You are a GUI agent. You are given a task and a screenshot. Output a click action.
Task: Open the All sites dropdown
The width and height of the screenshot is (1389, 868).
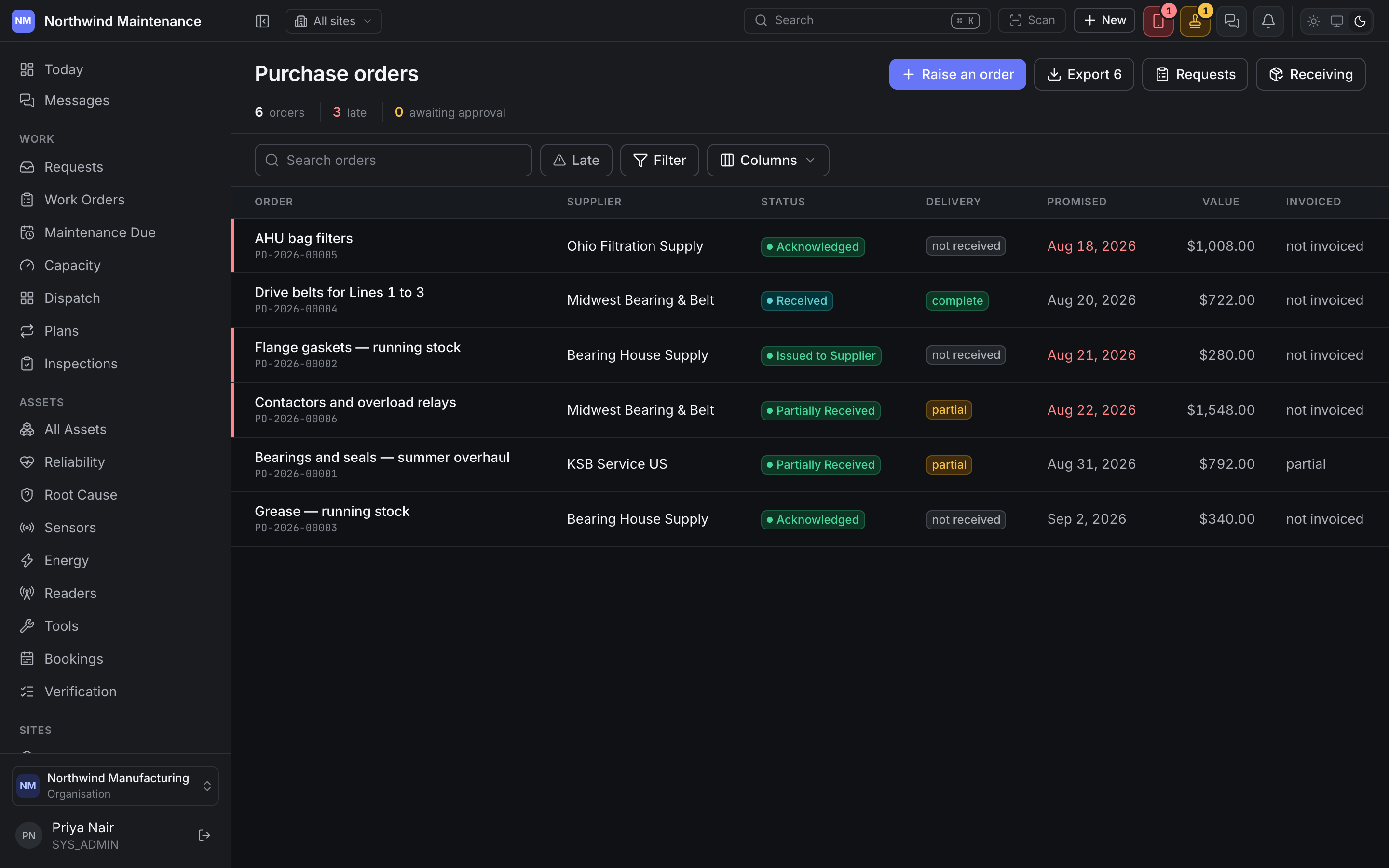tap(333, 21)
